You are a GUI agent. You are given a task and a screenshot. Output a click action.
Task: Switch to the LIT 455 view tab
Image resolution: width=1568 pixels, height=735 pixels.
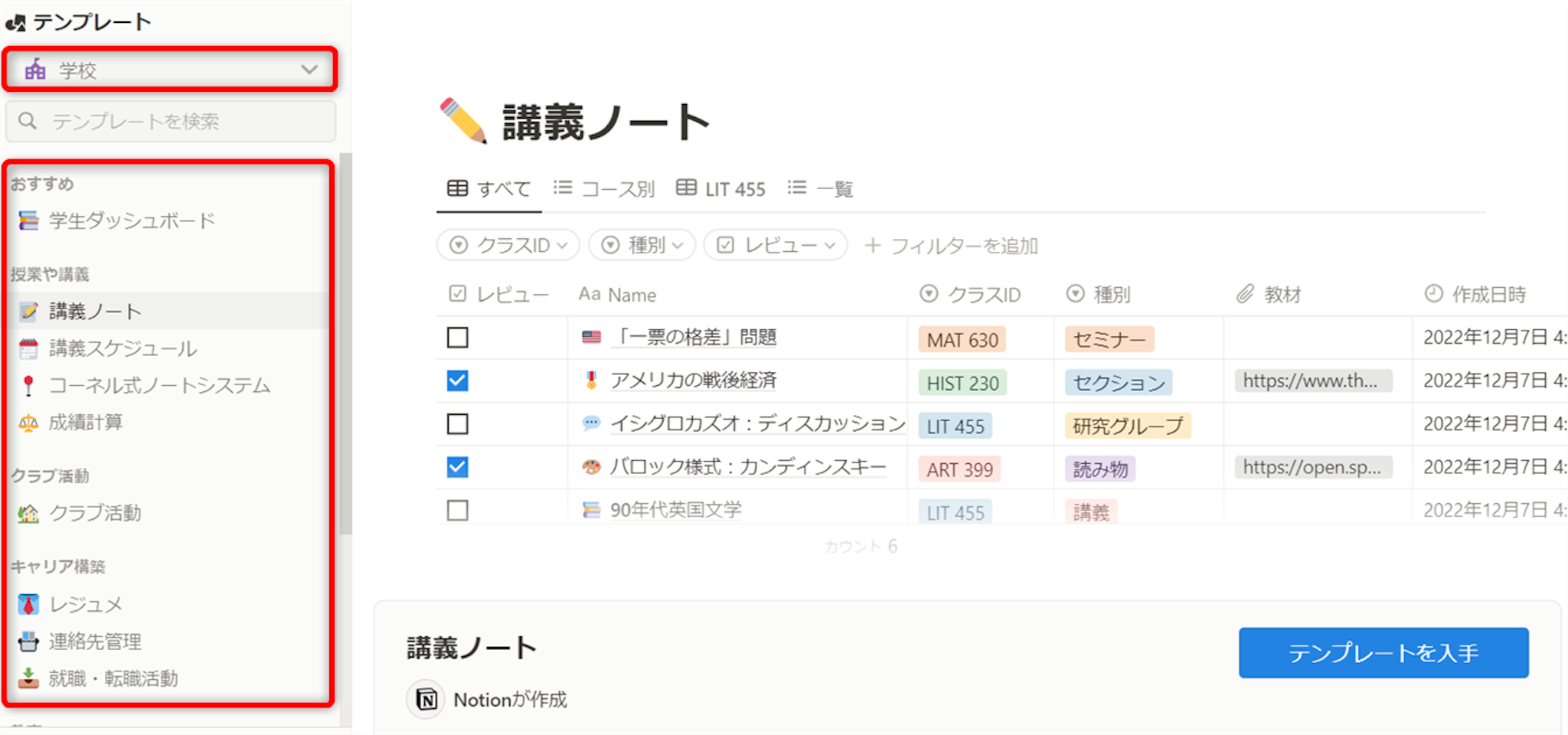tap(721, 189)
